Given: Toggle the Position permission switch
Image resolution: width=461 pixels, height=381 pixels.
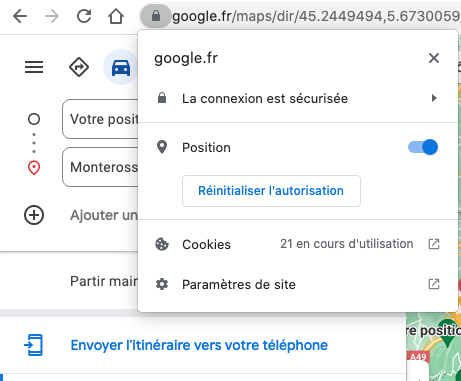Looking at the screenshot, I should pos(423,147).
